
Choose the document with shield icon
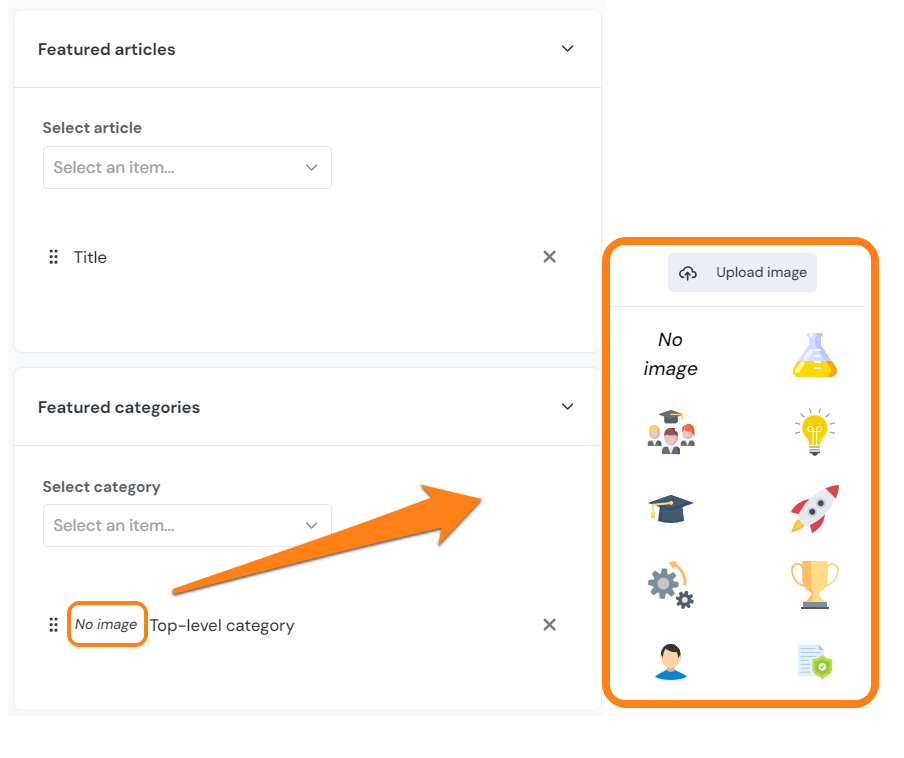click(814, 662)
